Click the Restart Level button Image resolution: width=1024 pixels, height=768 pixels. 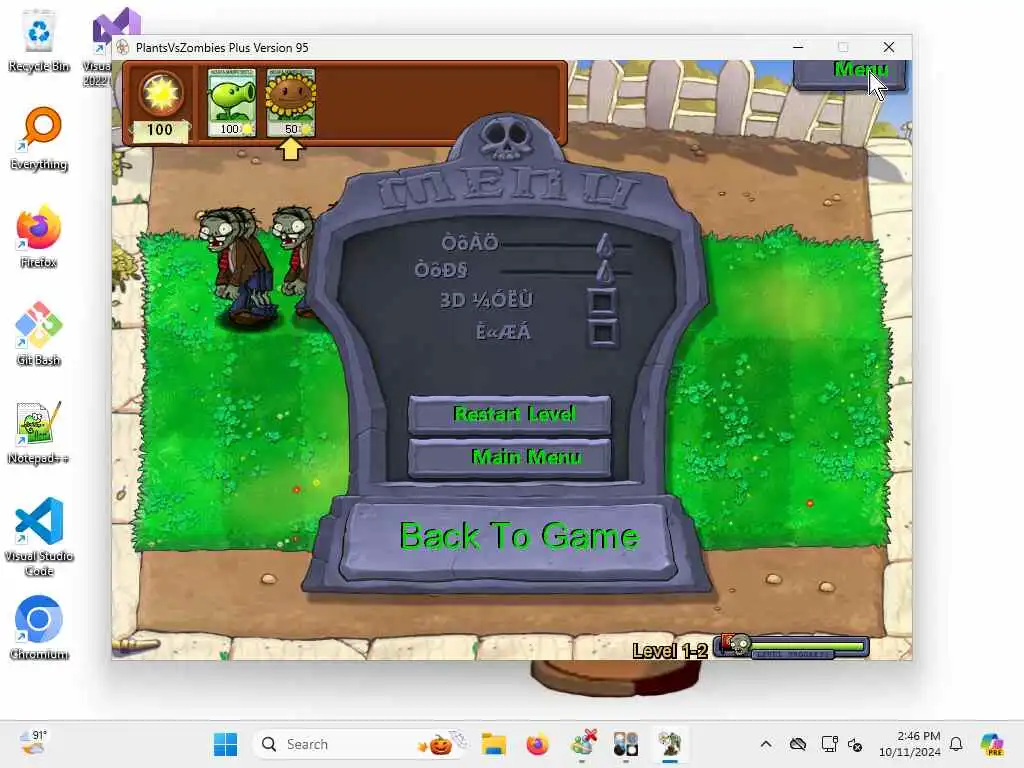510,414
